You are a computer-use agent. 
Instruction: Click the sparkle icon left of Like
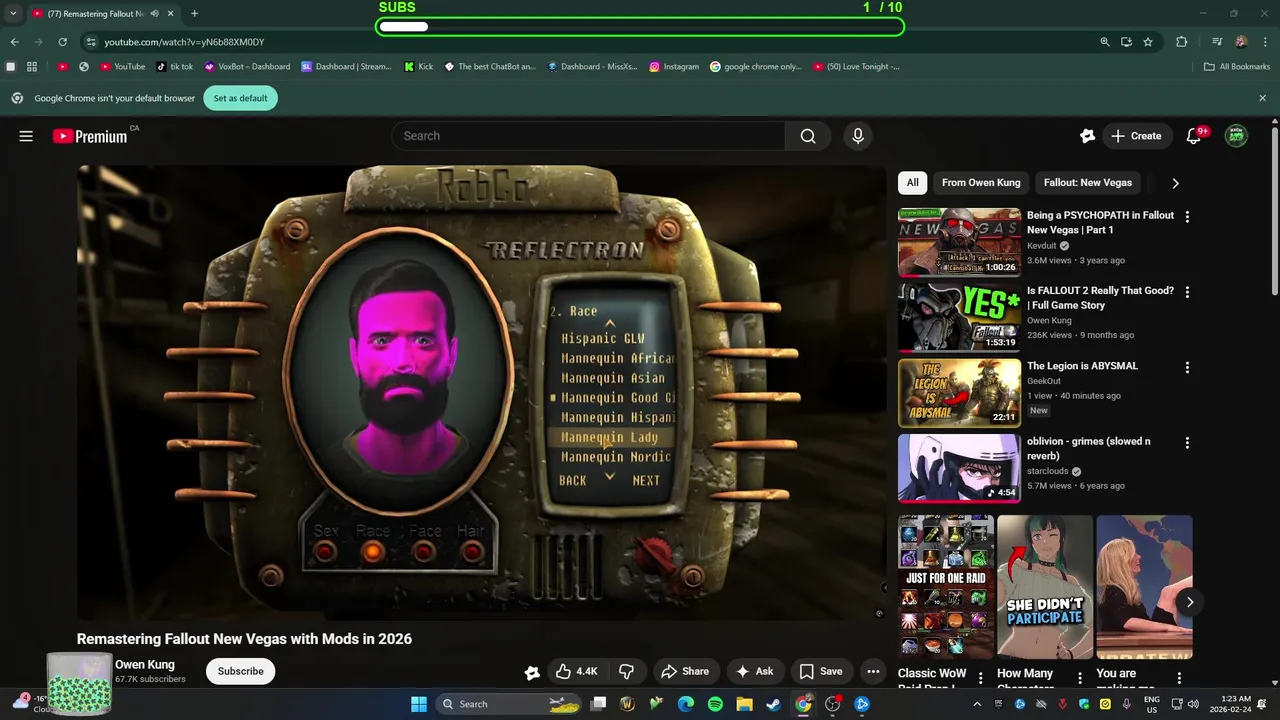coord(532,672)
